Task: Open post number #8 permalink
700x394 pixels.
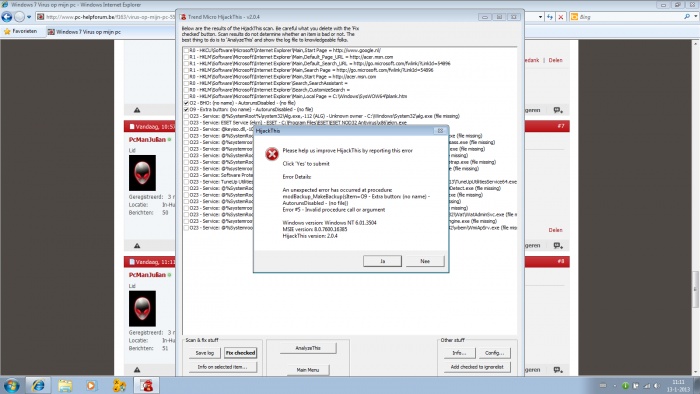Action: pyautogui.click(x=561, y=261)
